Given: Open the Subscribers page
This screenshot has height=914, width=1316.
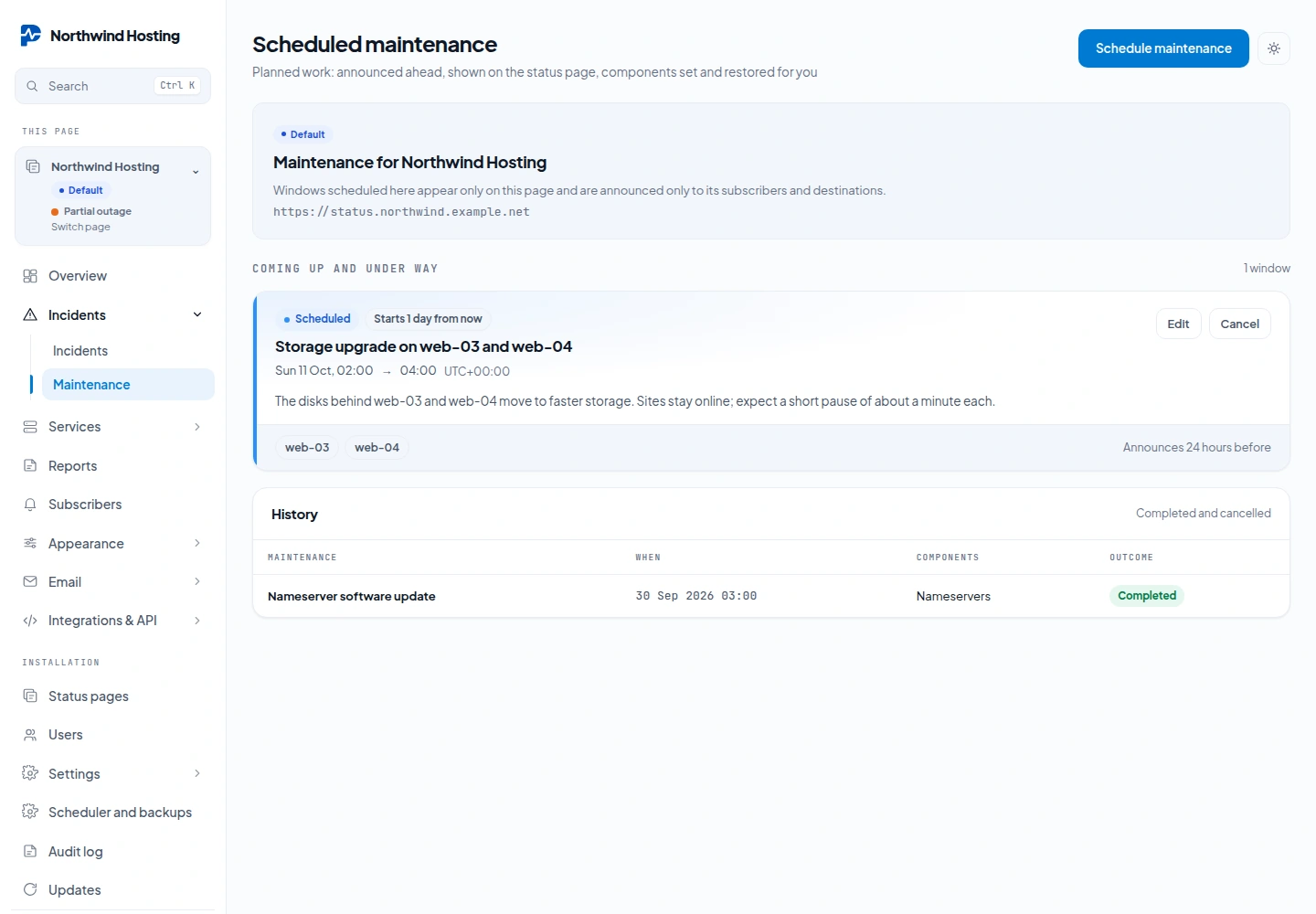Looking at the screenshot, I should coord(113,505).
